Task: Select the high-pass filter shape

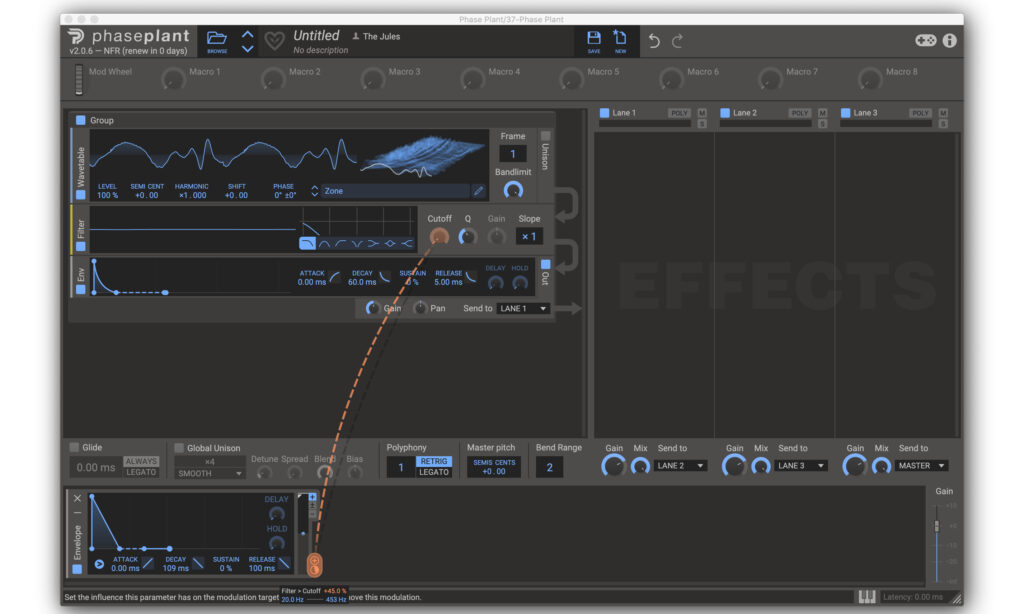Action: pos(340,244)
